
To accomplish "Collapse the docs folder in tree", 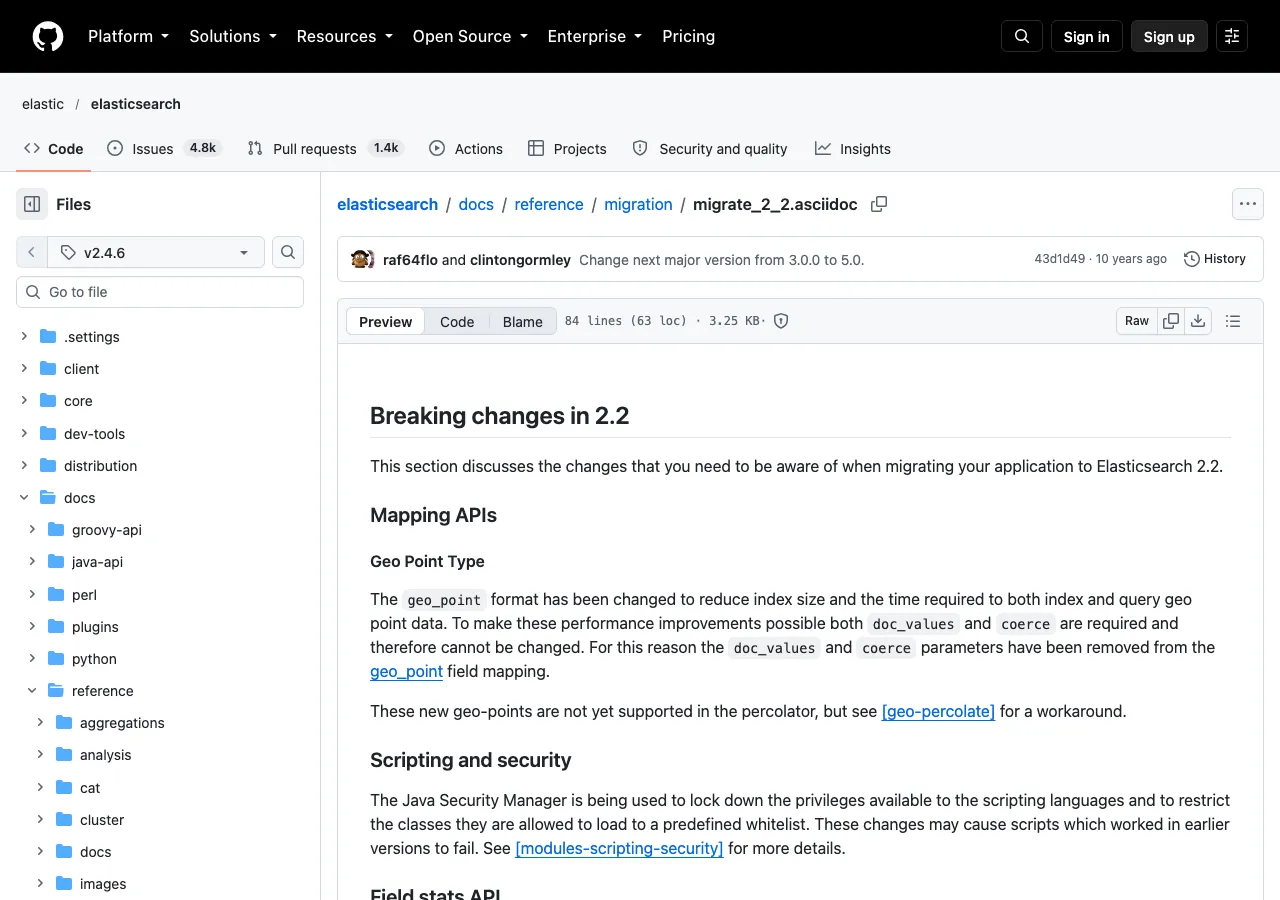I will (24, 498).
